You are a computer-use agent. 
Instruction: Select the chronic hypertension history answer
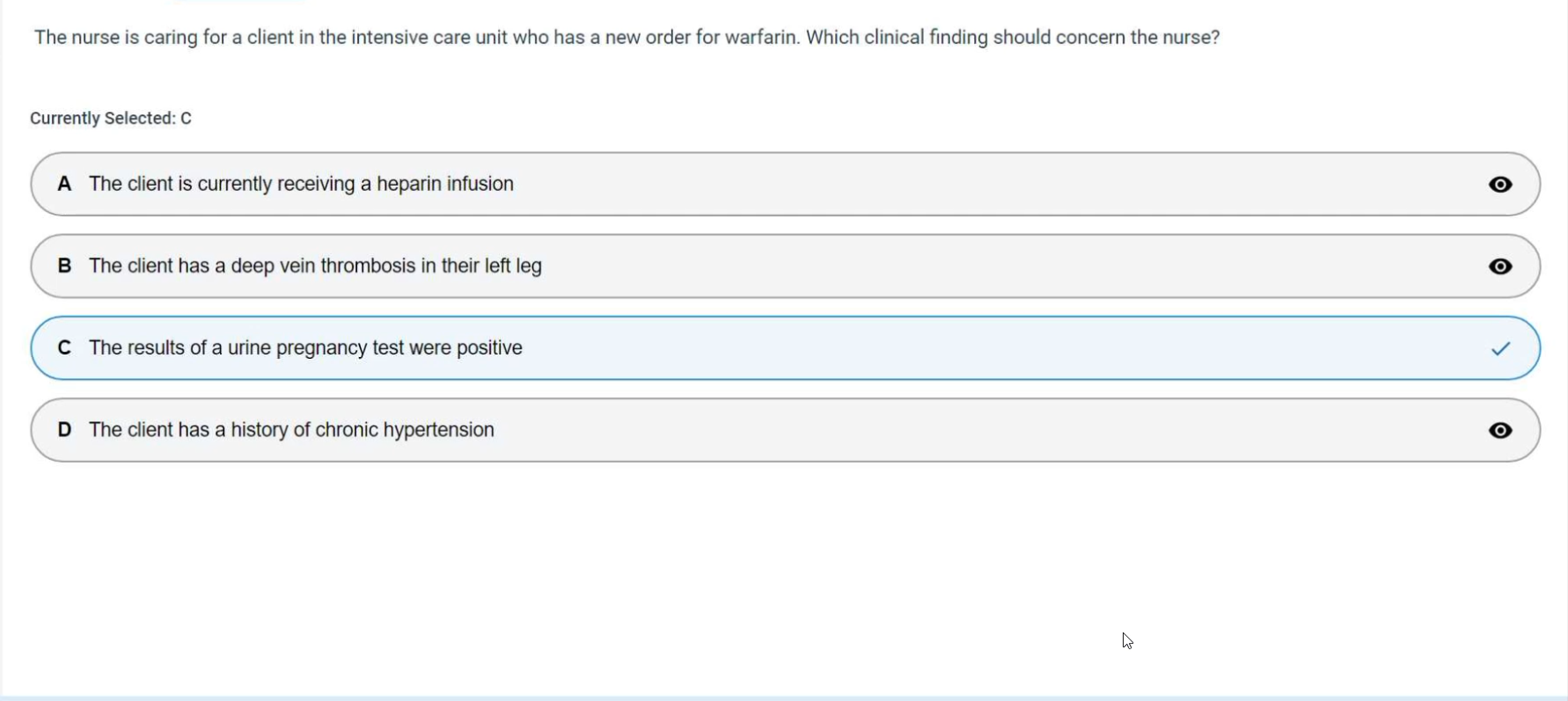(x=291, y=429)
